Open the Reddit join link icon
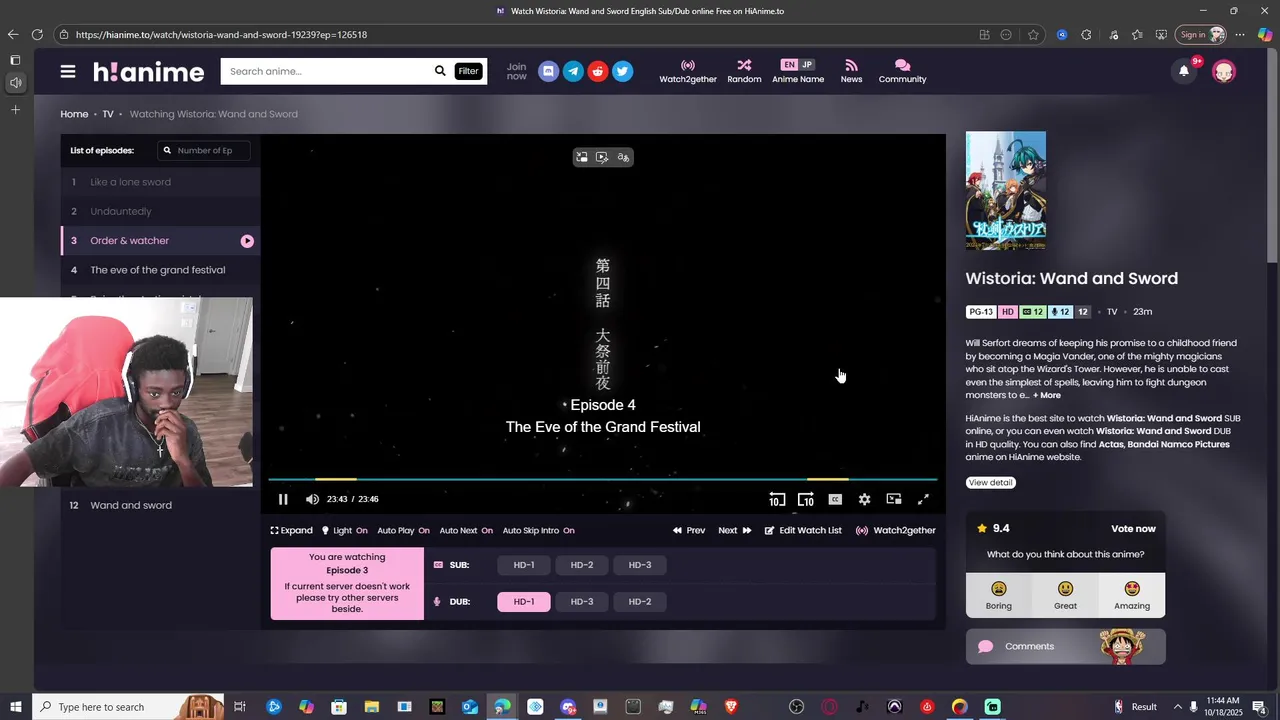The width and height of the screenshot is (1280, 720). 598,71
